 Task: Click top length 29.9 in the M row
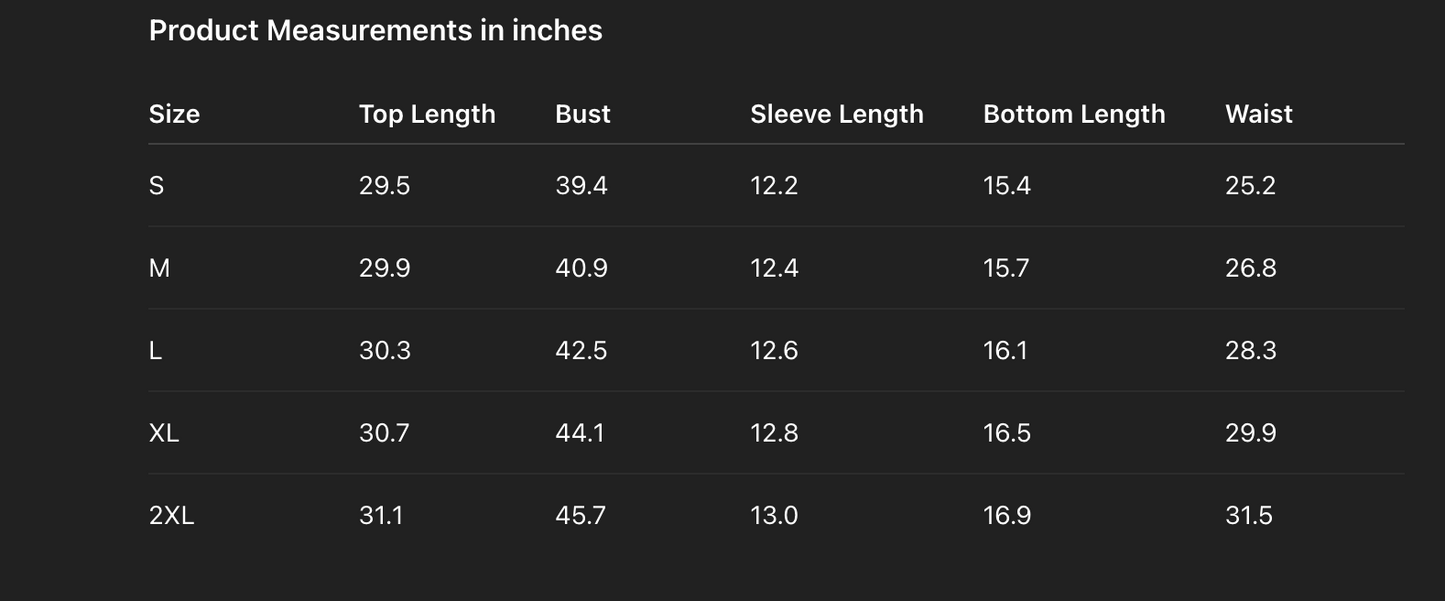coord(384,268)
